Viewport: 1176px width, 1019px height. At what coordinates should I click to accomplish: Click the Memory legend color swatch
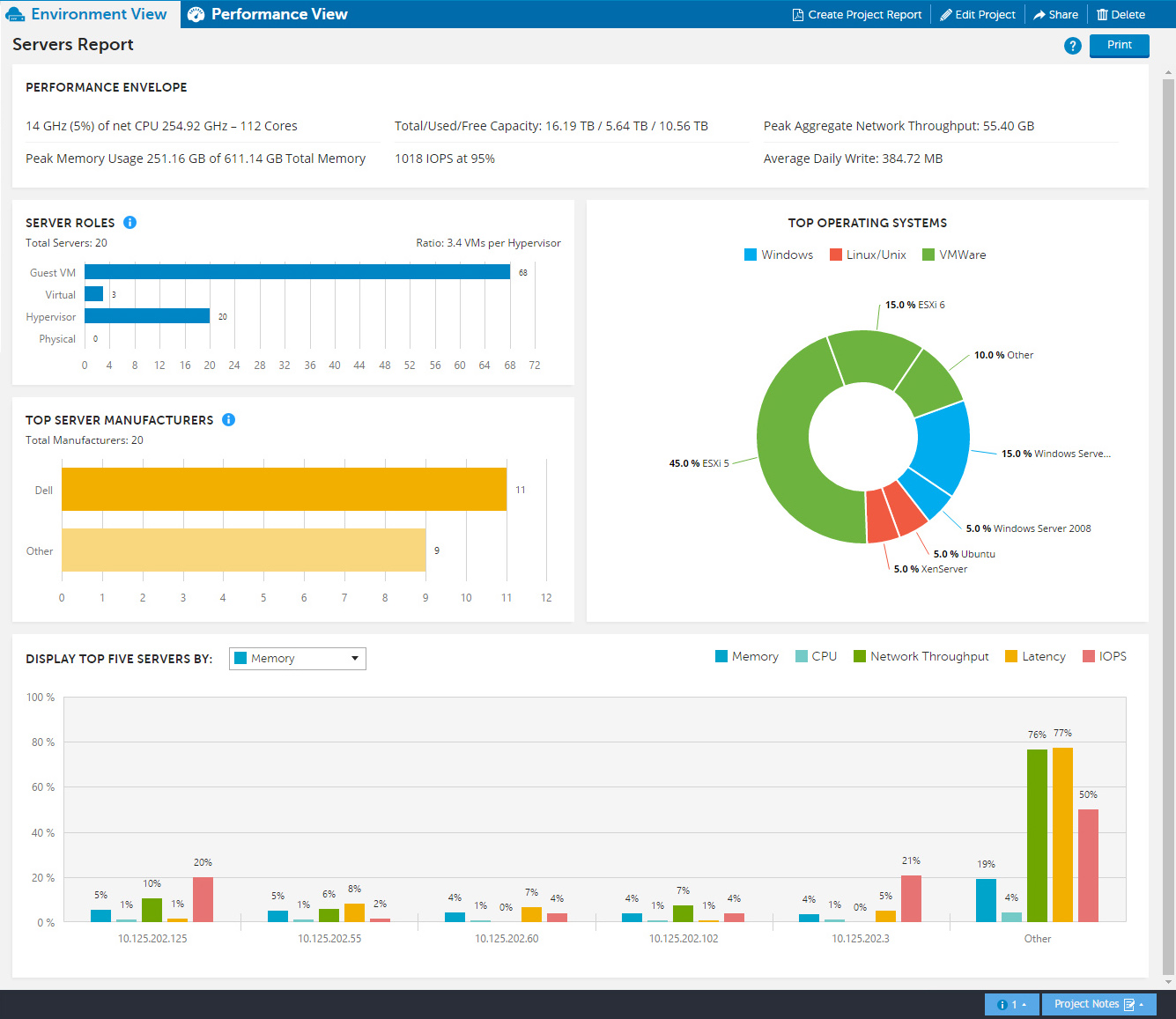click(722, 656)
